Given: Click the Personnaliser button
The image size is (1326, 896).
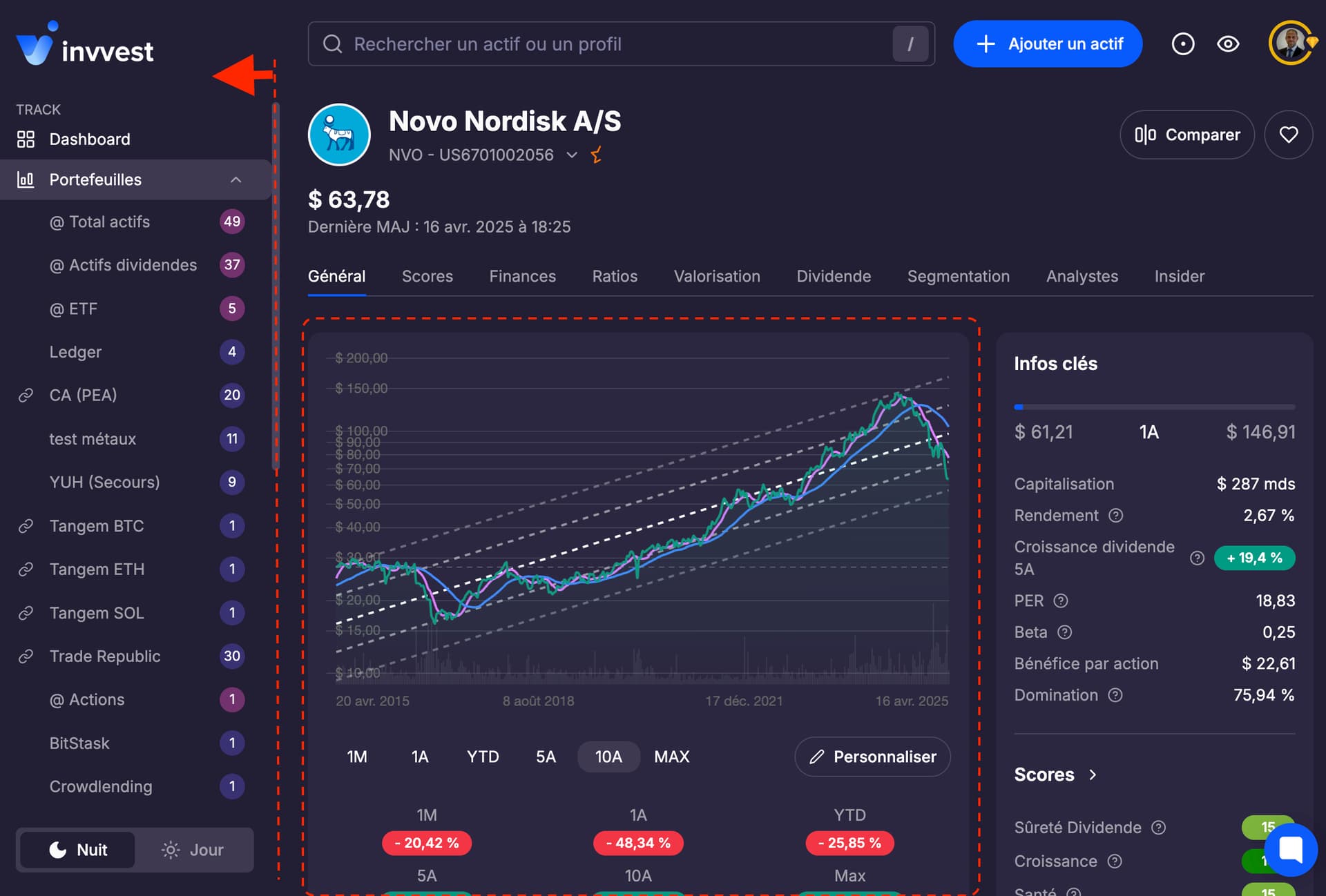Looking at the screenshot, I should point(872,757).
